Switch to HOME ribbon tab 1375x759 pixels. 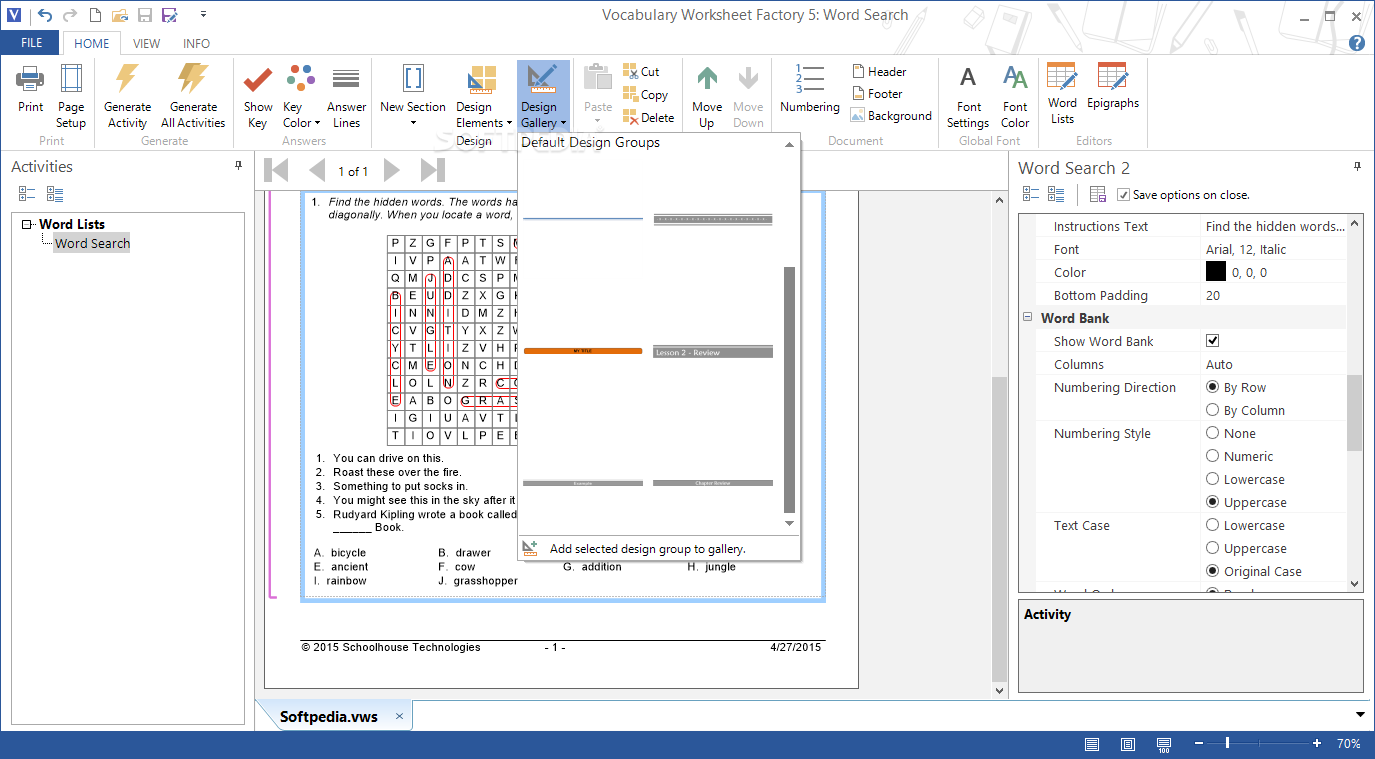click(x=92, y=43)
